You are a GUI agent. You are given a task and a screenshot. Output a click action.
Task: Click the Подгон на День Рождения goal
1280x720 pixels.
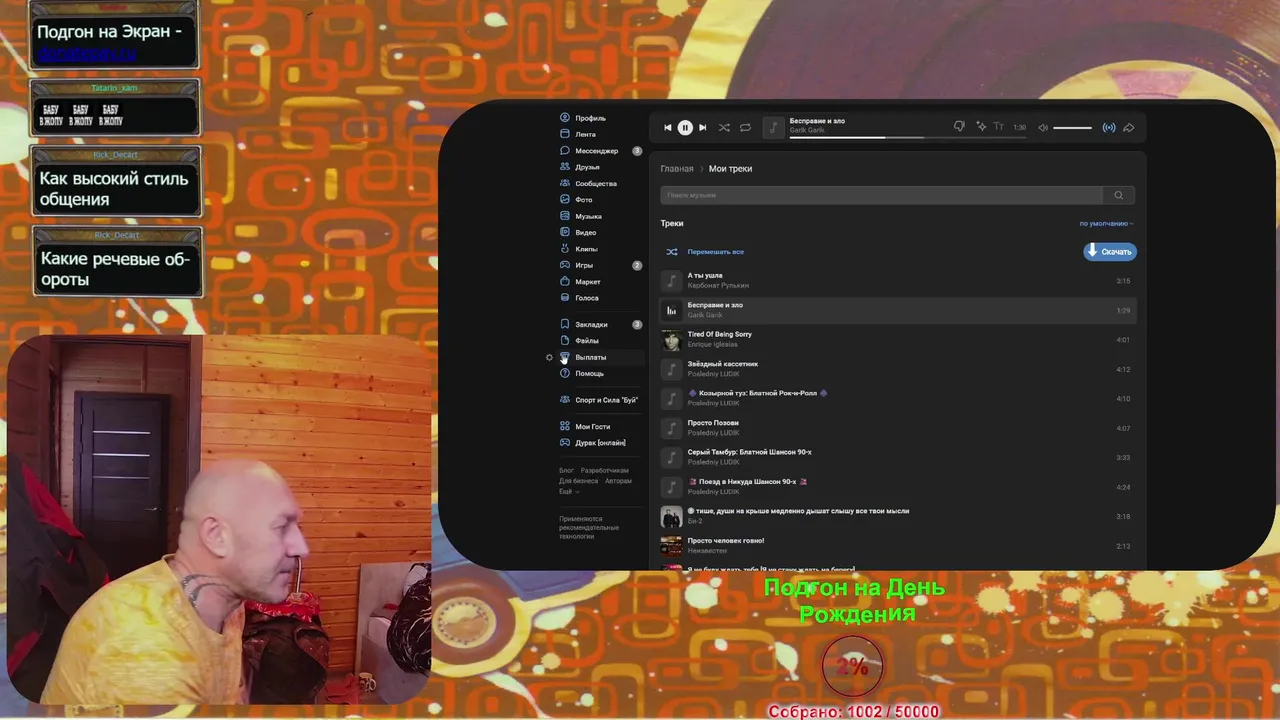coord(855,600)
